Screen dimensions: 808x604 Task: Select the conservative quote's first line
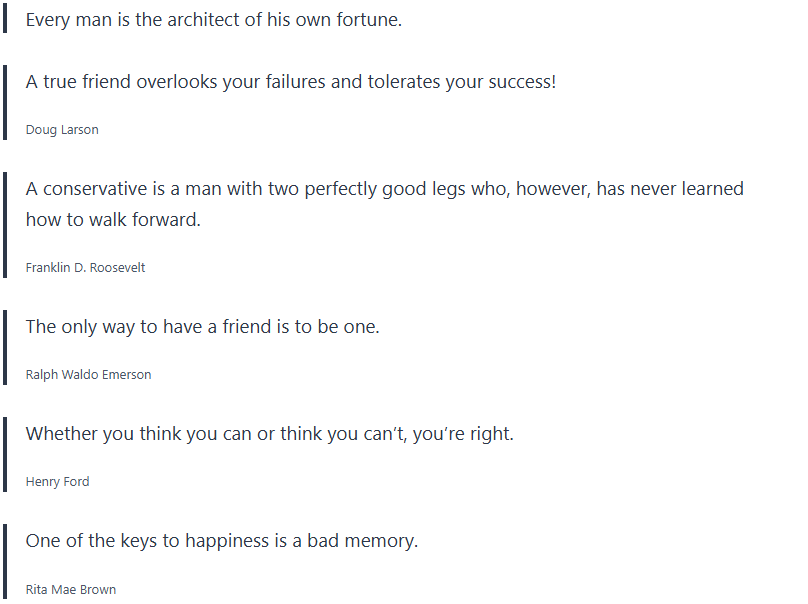tap(384, 189)
